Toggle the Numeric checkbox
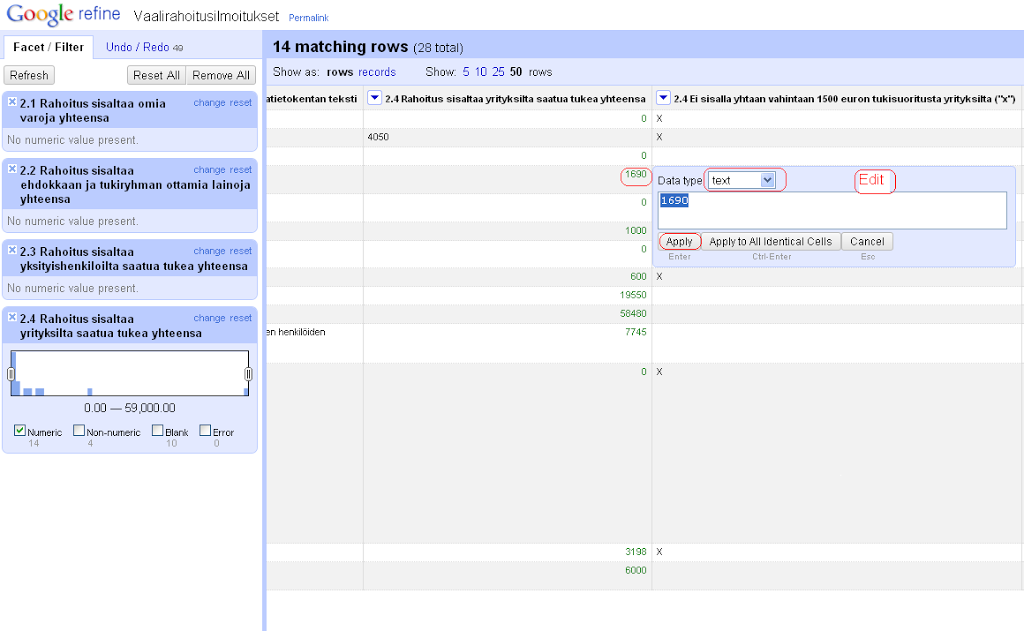 point(21,431)
